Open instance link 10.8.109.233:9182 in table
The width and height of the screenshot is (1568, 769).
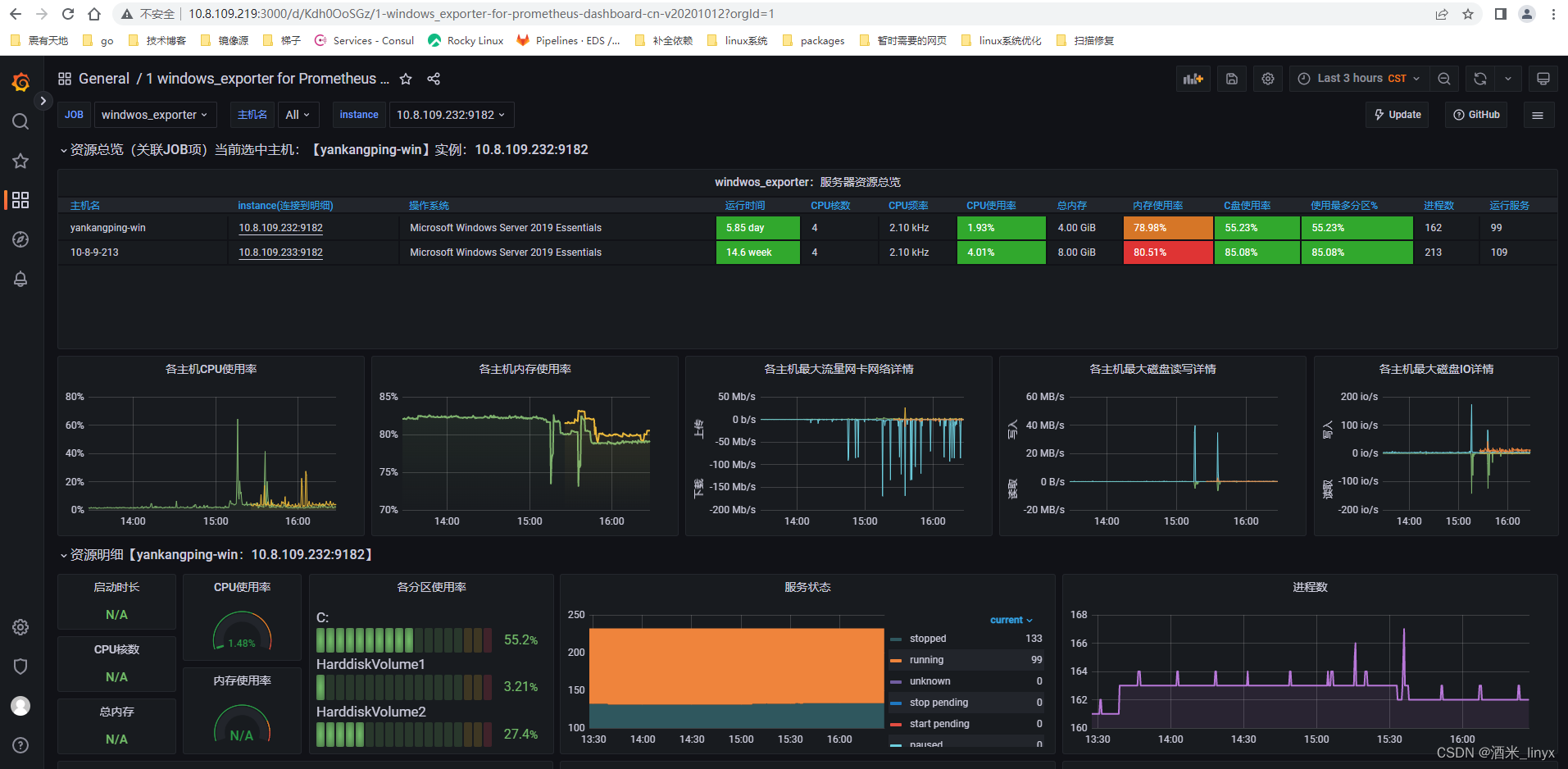pos(280,253)
